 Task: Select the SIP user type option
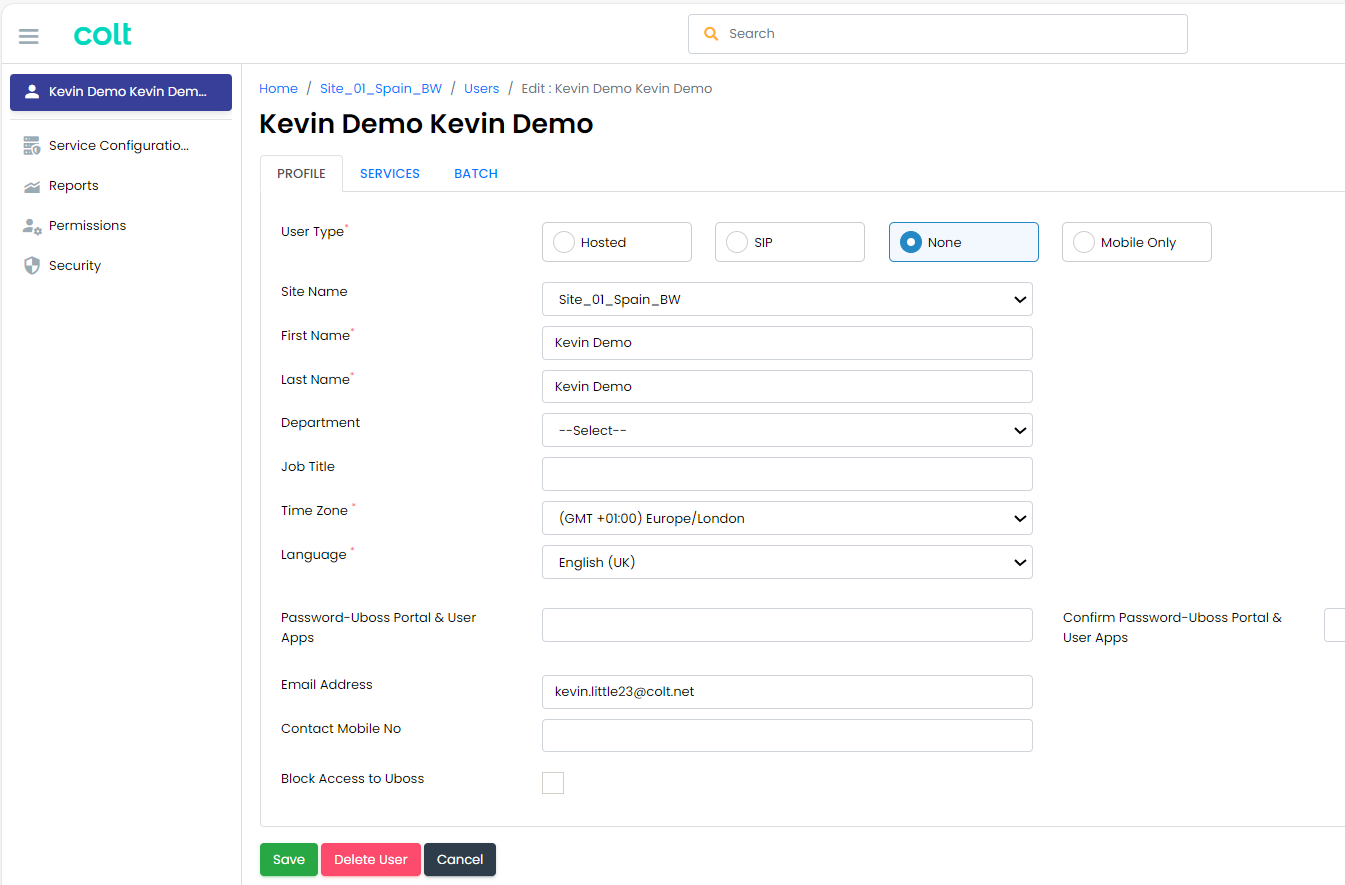tap(737, 242)
